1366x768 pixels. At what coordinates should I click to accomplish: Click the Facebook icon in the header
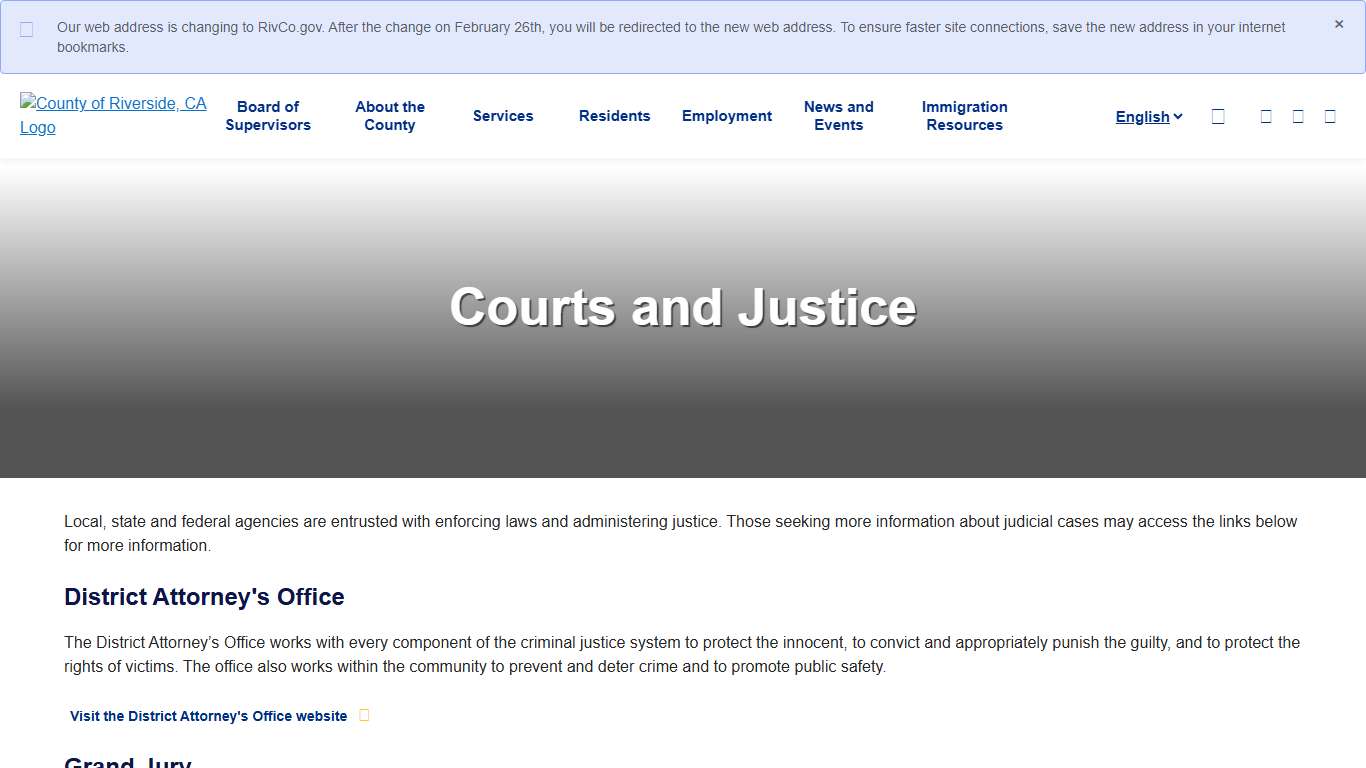pos(1266,116)
